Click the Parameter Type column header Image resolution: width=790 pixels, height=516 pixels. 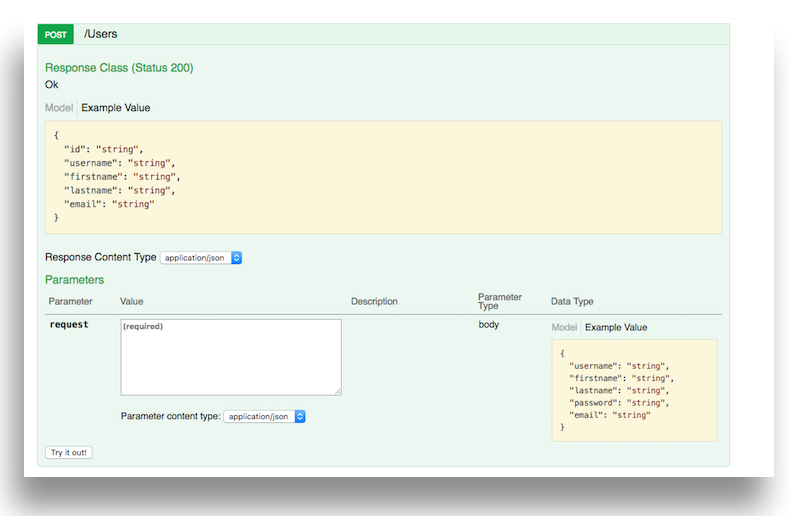tap(500, 301)
